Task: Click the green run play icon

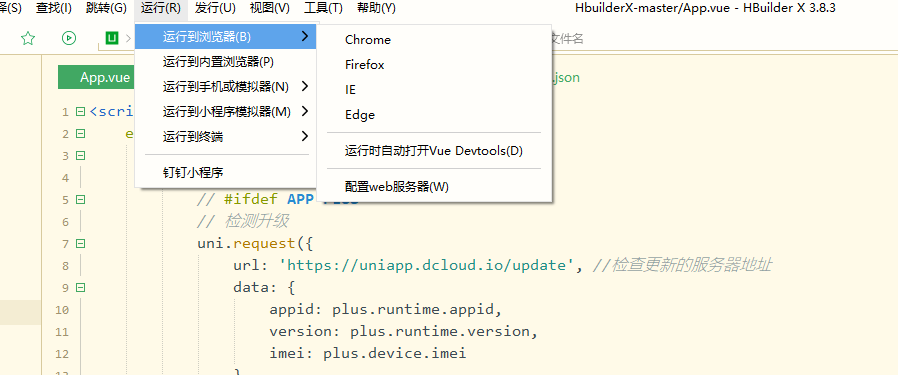Action: 69,38
